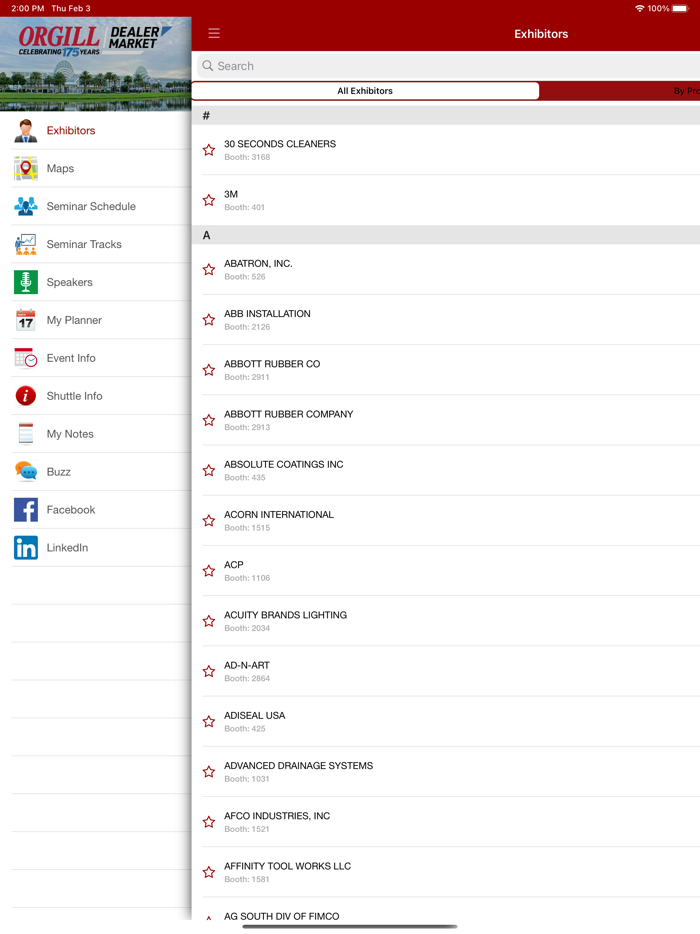Image resolution: width=700 pixels, height=934 pixels.
Task: Star ACORN INTERNATIONAL exhibitor
Action: [x=209, y=521]
